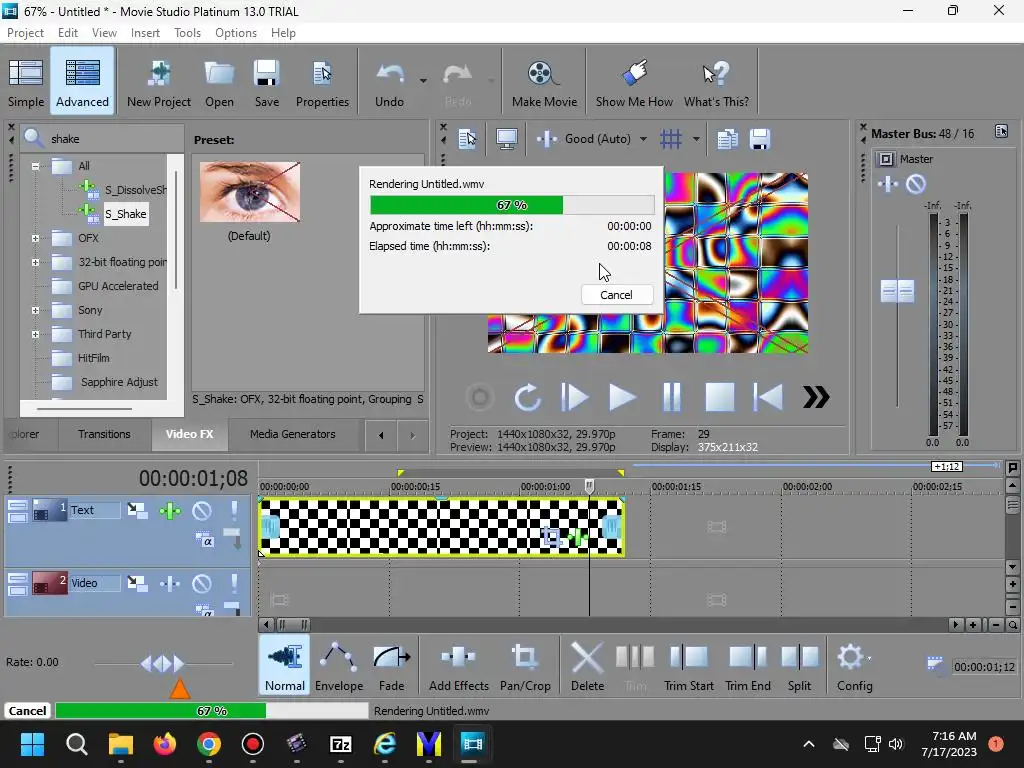The image size is (1024, 768).
Task: Open the Edit menu
Action: [68, 33]
